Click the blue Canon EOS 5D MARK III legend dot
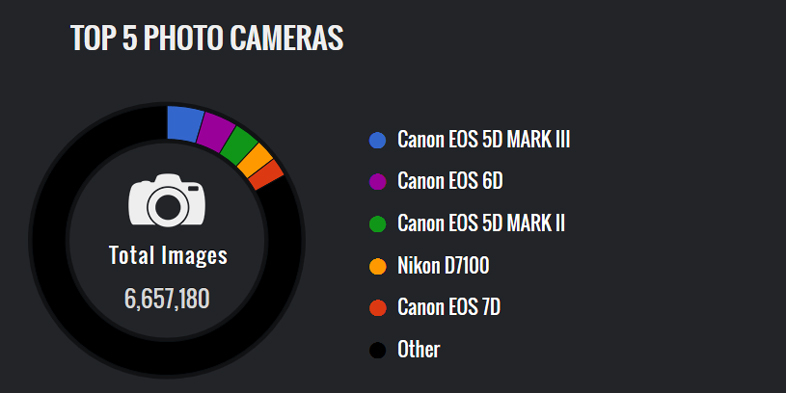The height and width of the screenshot is (393, 786). pos(377,140)
